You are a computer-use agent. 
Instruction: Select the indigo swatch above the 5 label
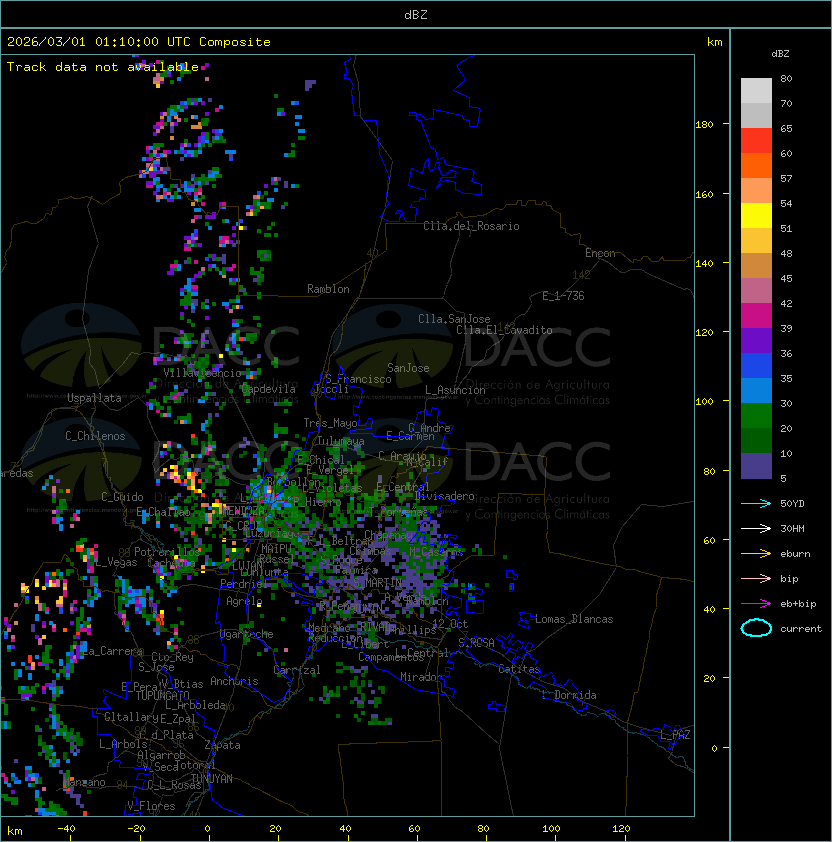pos(756,465)
